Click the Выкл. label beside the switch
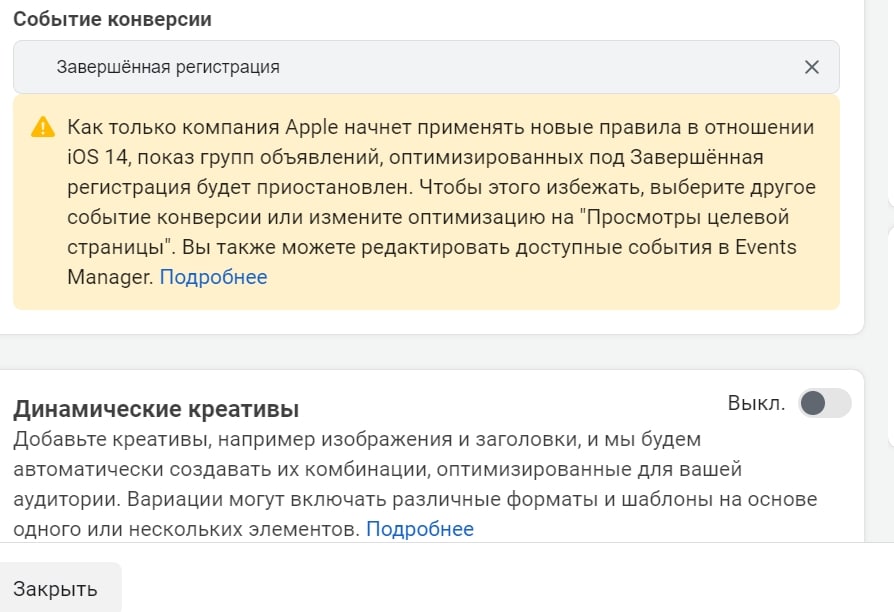Screen dimensions: 894x612 click(756, 403)
